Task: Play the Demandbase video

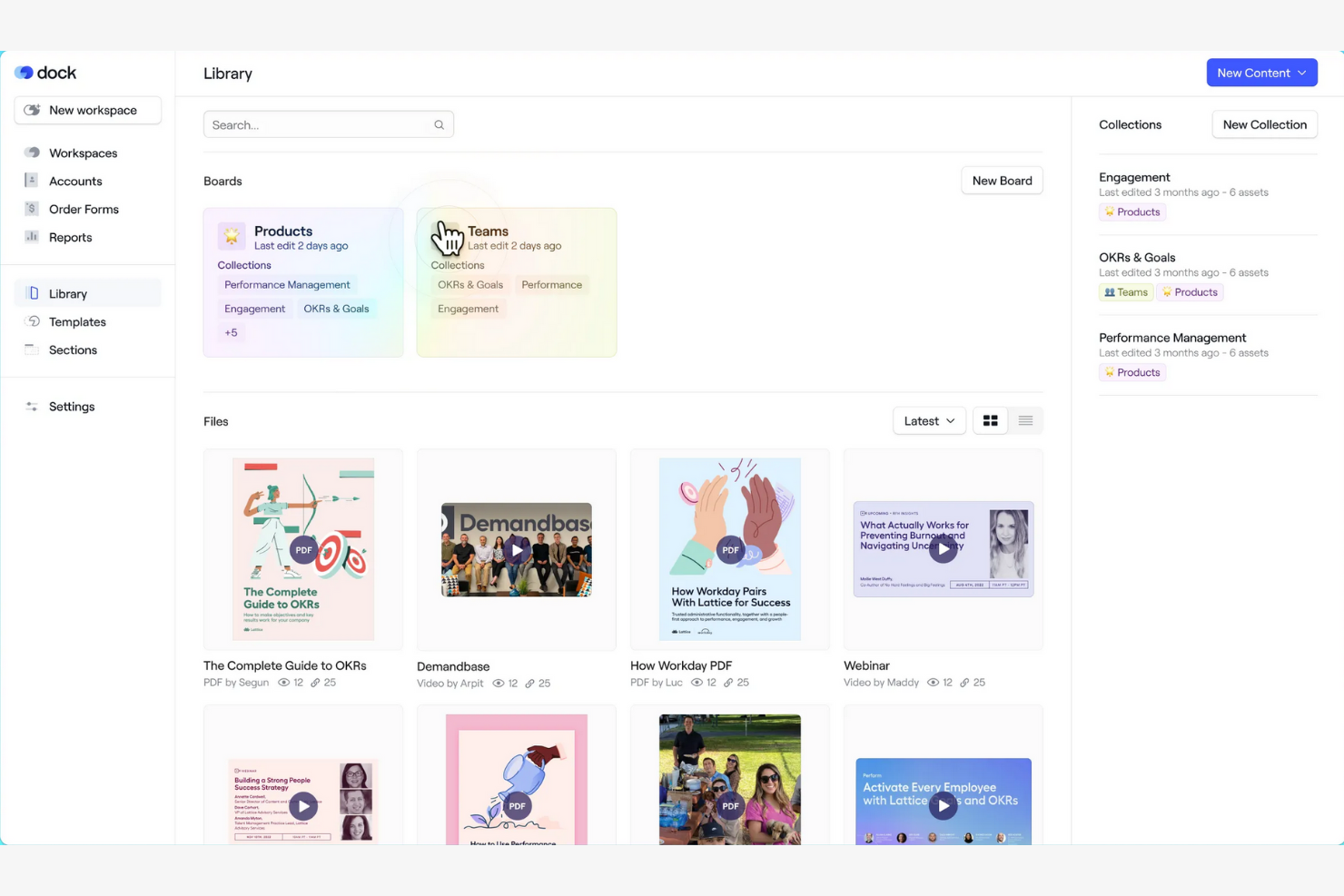Action: tap(516, 549)
